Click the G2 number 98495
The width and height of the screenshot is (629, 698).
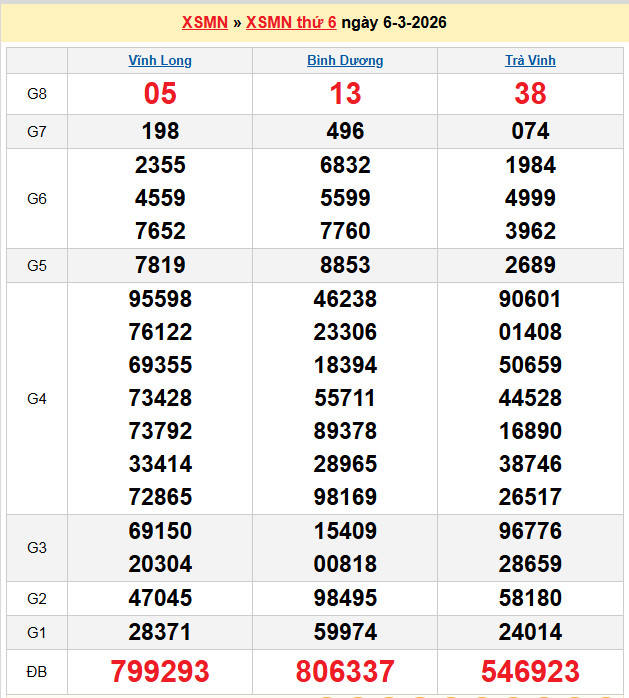[x=345, y=598]
